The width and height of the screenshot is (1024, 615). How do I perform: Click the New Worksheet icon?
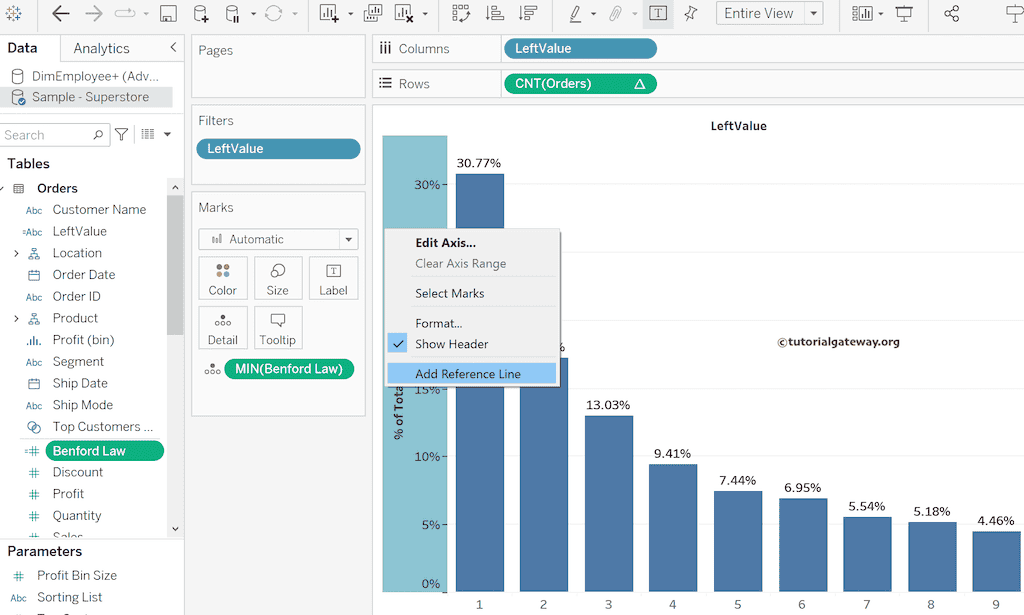pyautogui.click(x=328, y=14)
